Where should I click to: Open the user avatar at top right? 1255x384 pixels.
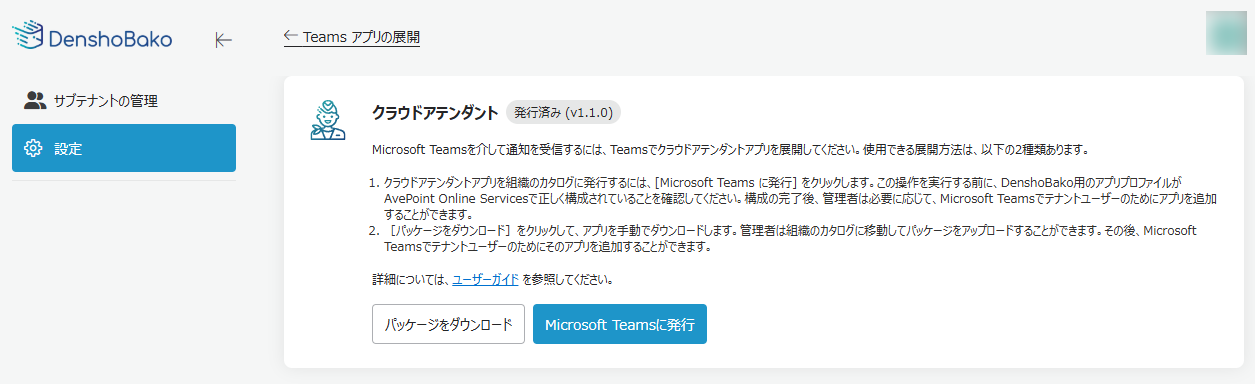click(1225, 33)
